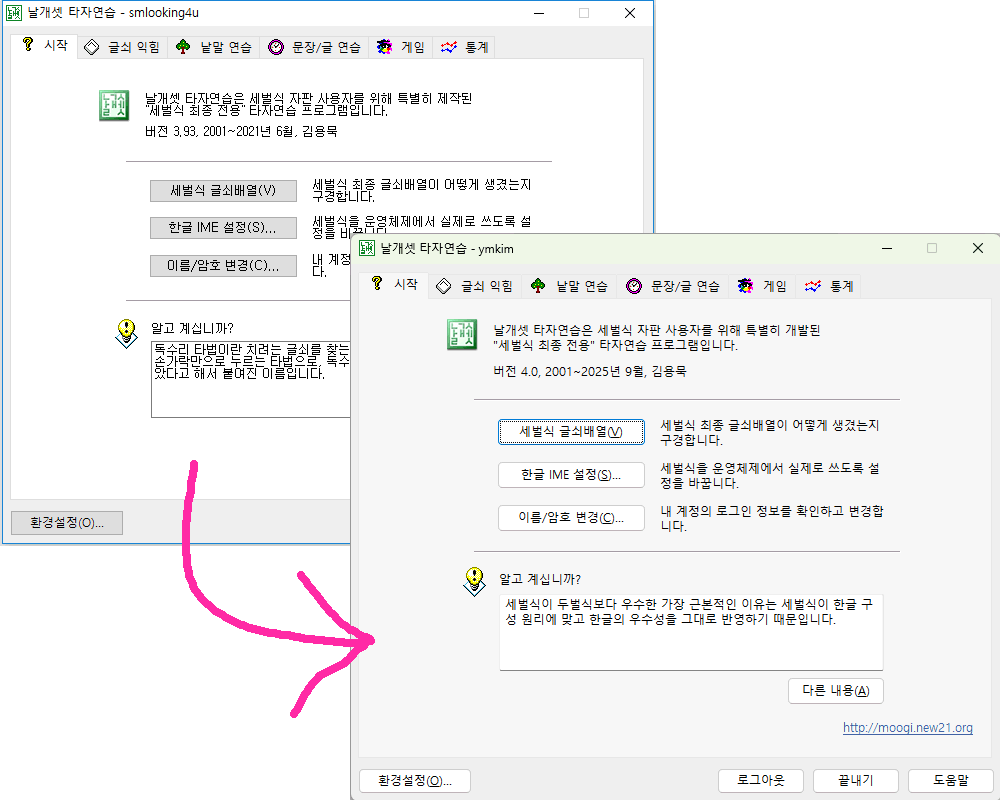
Task: Click version text "버전 3.93, 2001~2021년 6월, 김용묵"
Action: point(241,131)
